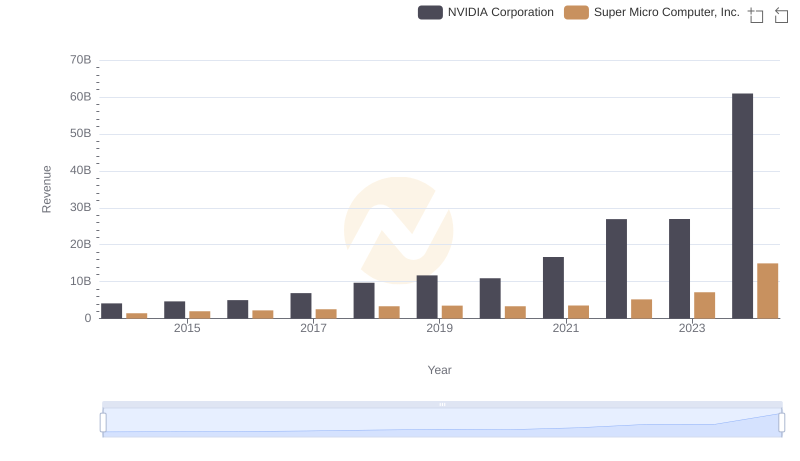Click the Super Micro bar above 2019
This screenshot has height=461, width=800.
tap(452, 312)
